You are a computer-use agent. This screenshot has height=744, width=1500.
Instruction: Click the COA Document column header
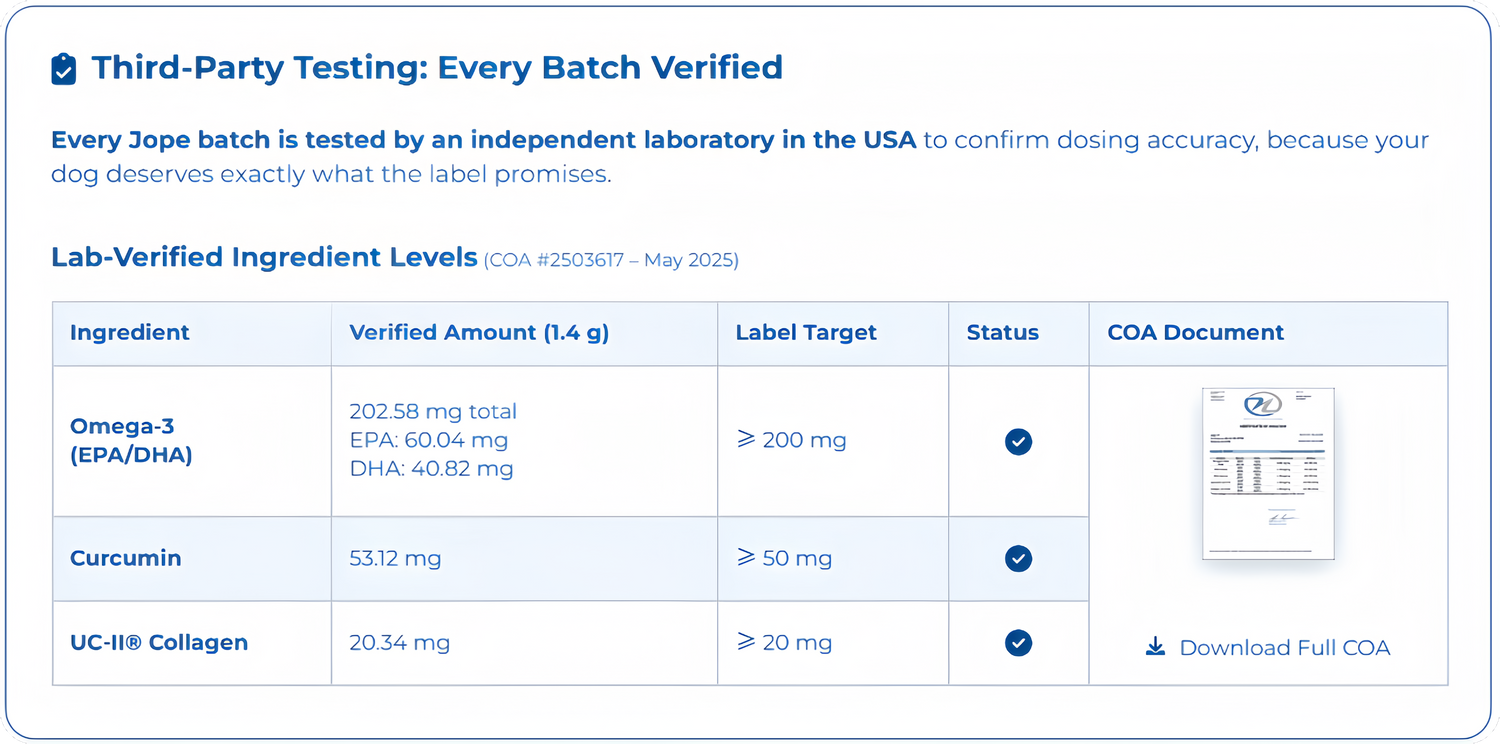pyautogui.click(x=1195, y=333)
